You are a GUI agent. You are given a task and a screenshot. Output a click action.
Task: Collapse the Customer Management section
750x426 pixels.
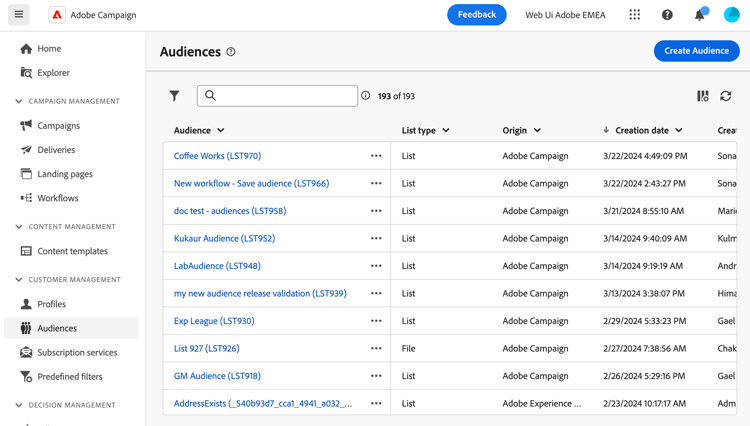(19, 280)
